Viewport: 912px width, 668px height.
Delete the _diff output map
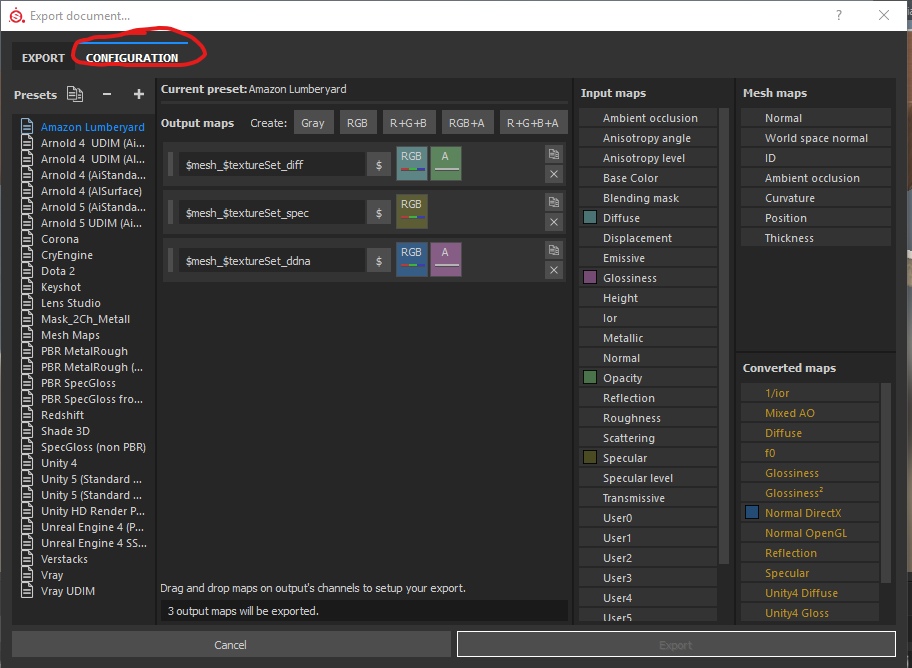point(554,174)
